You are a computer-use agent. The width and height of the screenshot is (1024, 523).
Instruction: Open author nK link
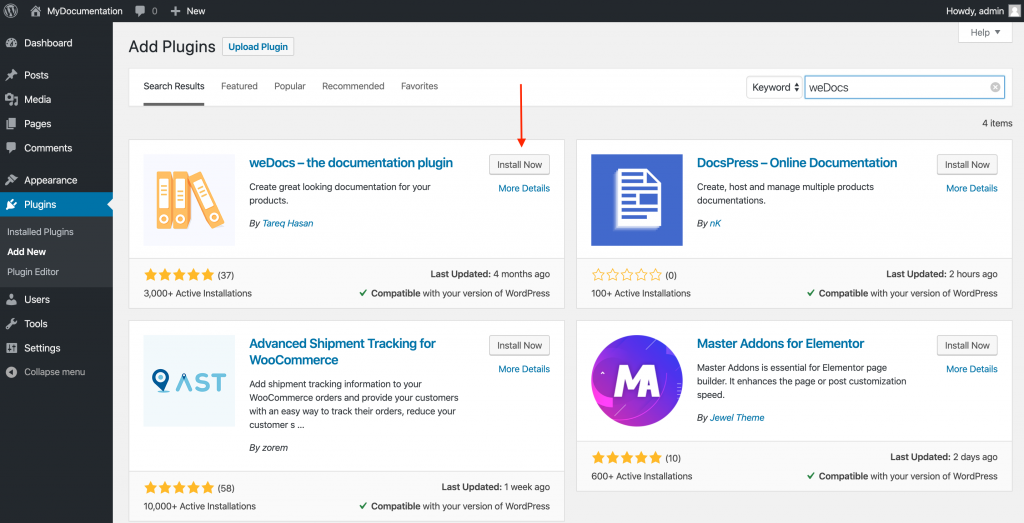tap(715, 223)
